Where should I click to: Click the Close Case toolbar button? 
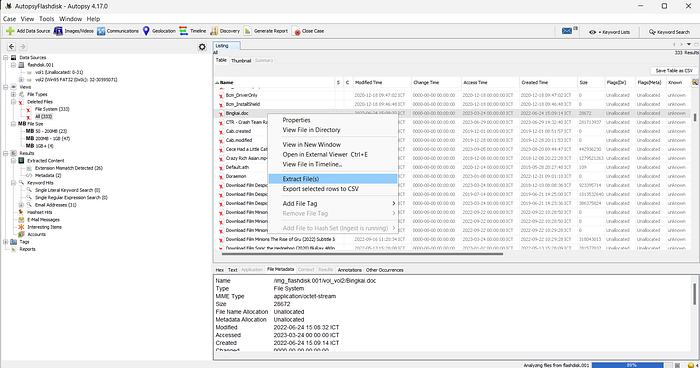(x=308, y=31)
